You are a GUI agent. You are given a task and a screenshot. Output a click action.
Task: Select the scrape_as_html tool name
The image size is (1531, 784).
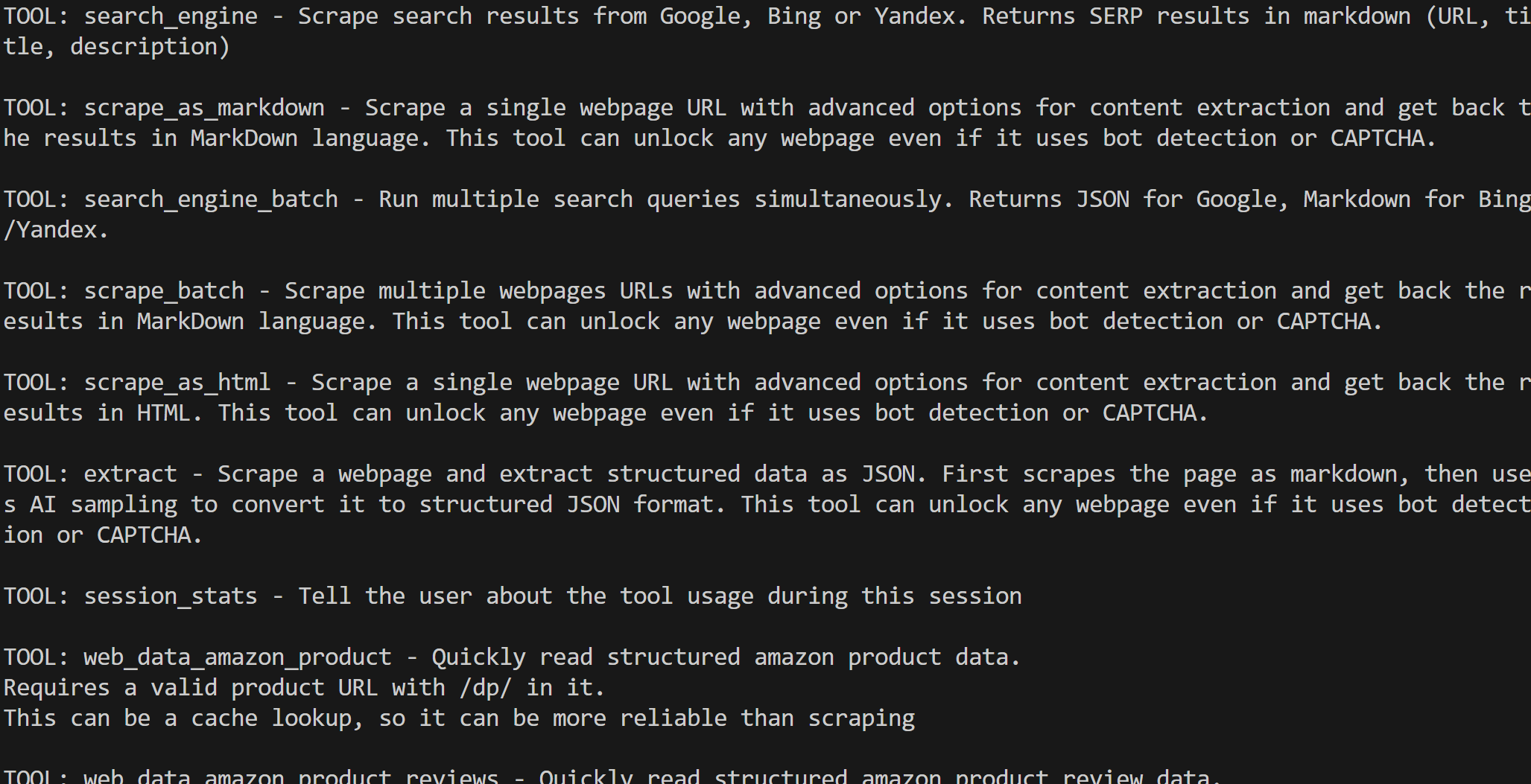pyautogui.click(x=177, y=382)
